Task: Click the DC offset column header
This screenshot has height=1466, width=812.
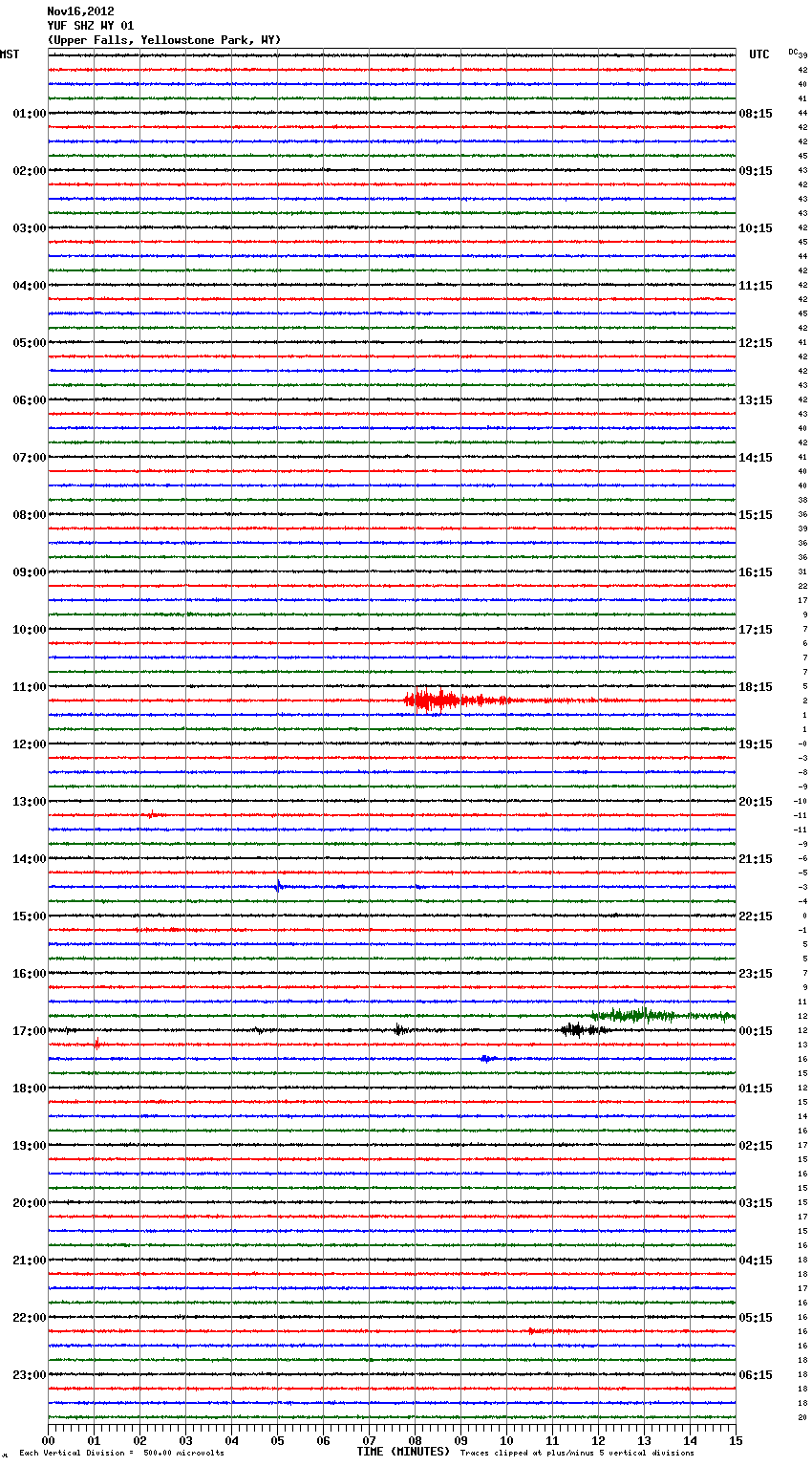Action: tap(794, 52)
